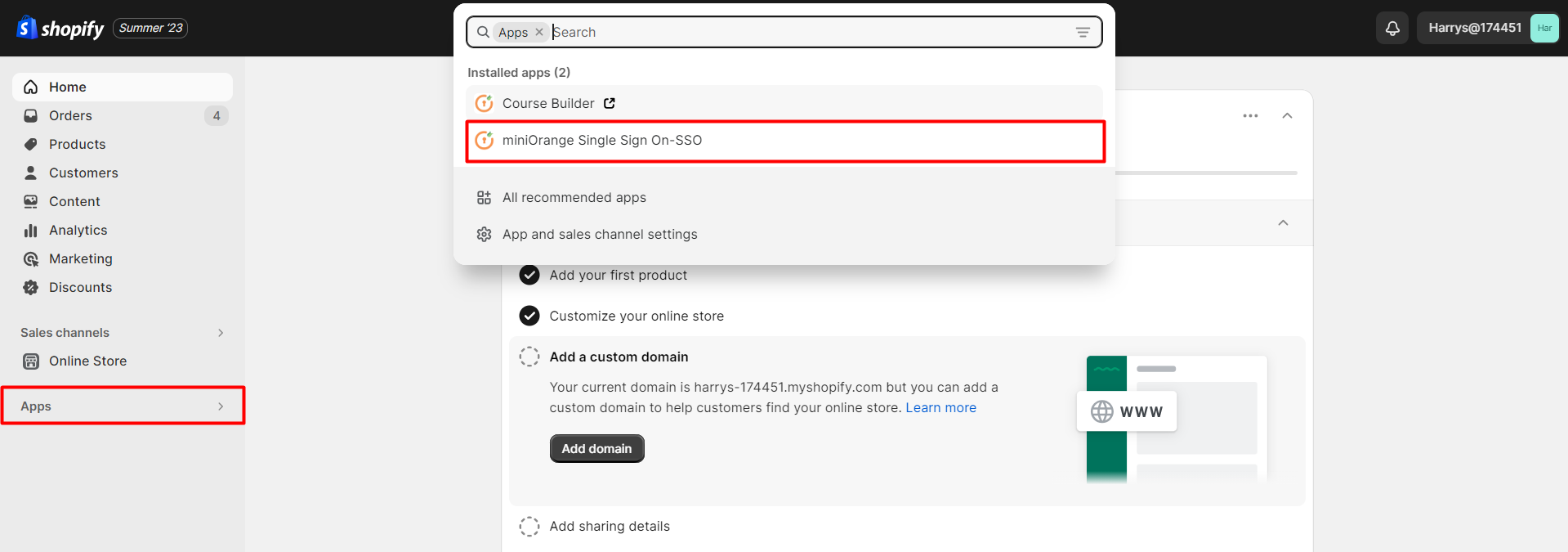This screenshot has height=552, width=1568.
Task: Click the Add domain button
Action: pos(596,448)
